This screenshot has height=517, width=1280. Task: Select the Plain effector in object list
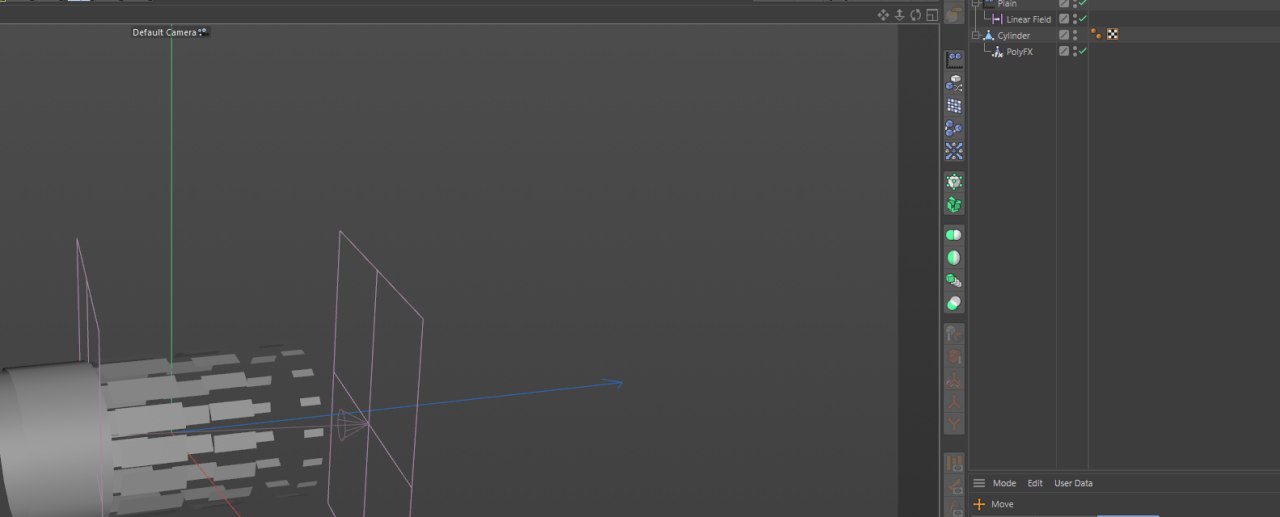point(1007,3)
